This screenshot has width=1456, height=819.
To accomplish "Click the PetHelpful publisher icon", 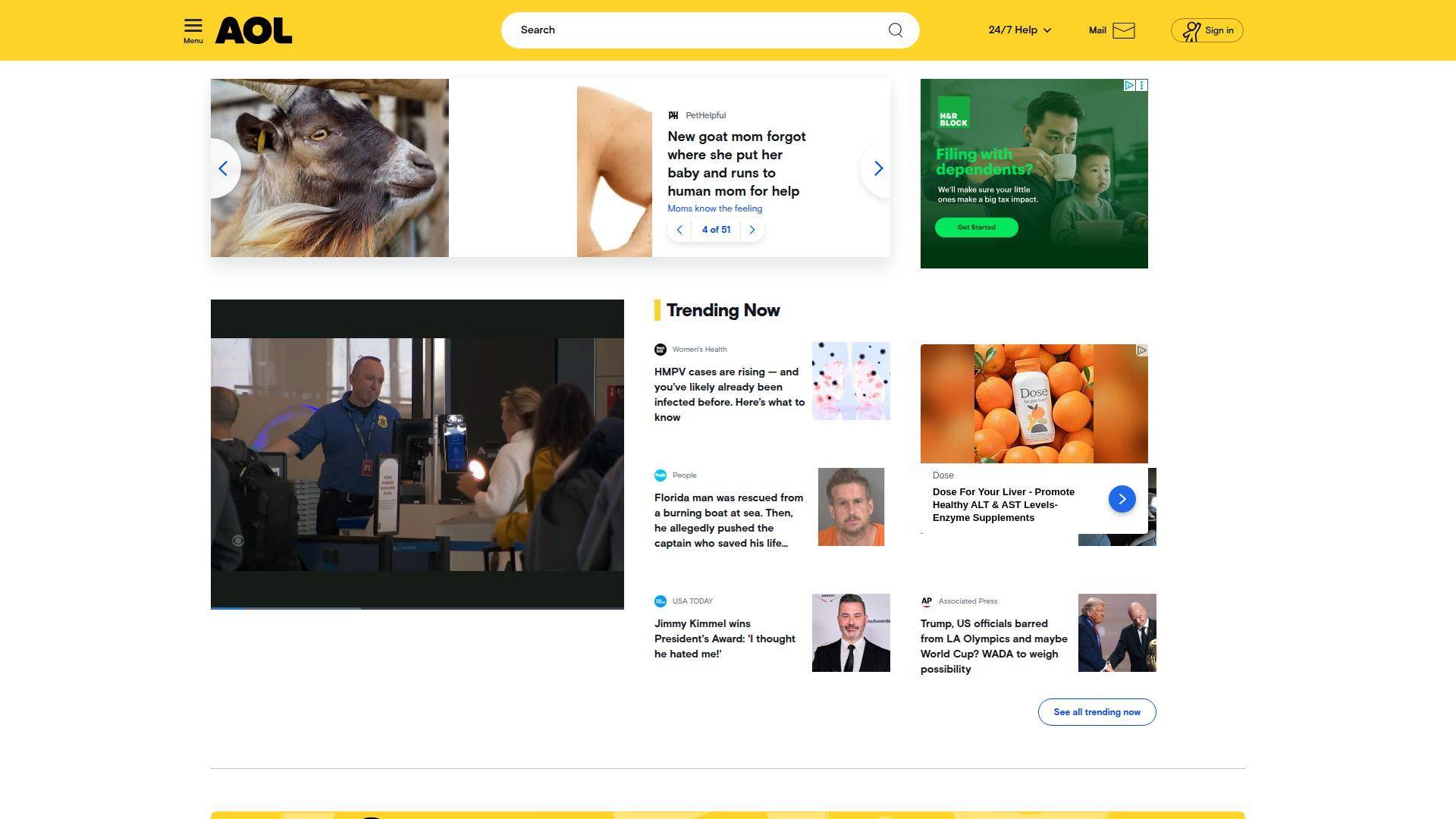I will point(673,115).
